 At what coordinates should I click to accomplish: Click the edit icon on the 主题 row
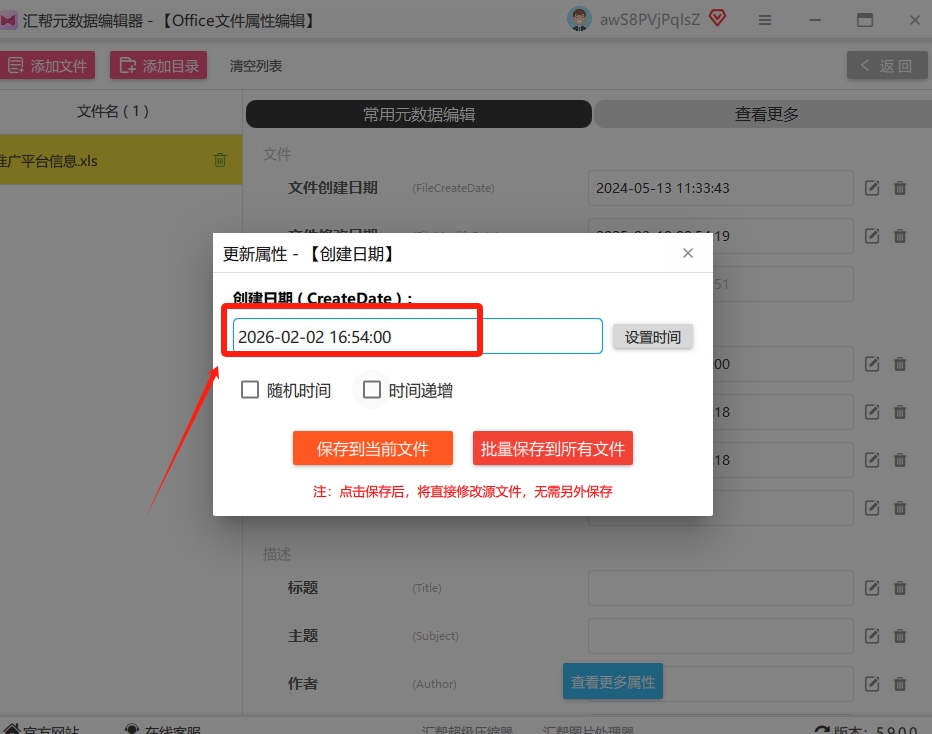871,636
